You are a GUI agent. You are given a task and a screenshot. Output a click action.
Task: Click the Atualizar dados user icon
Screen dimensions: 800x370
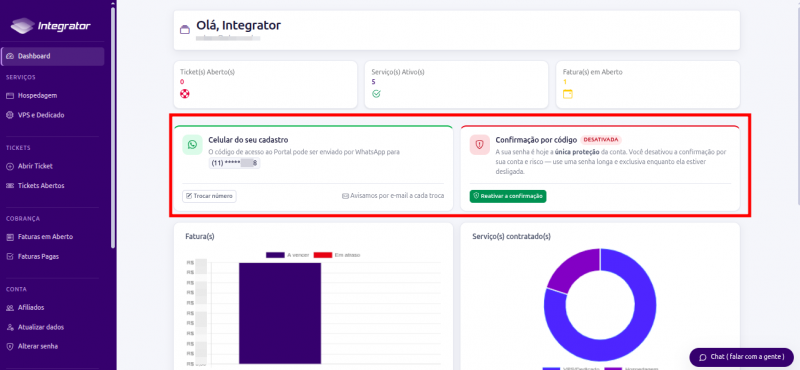coord(10,327)
